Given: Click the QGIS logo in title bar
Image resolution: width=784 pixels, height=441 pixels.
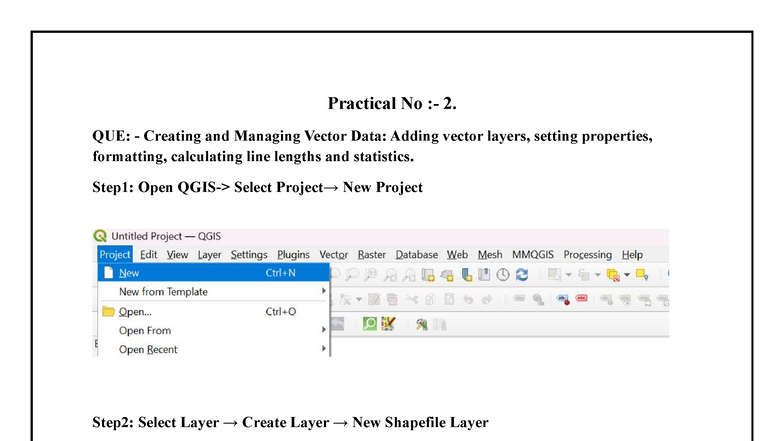Looking at the screenshot, I should [100, 236].
